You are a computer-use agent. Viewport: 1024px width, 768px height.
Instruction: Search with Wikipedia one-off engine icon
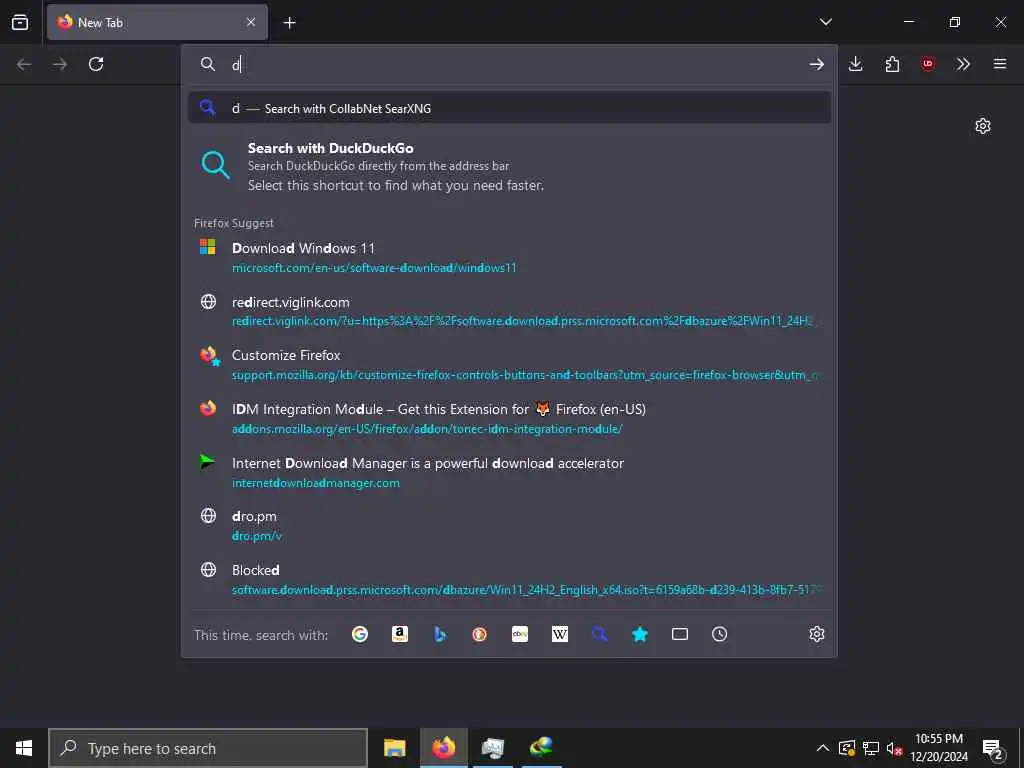point(560,634)
